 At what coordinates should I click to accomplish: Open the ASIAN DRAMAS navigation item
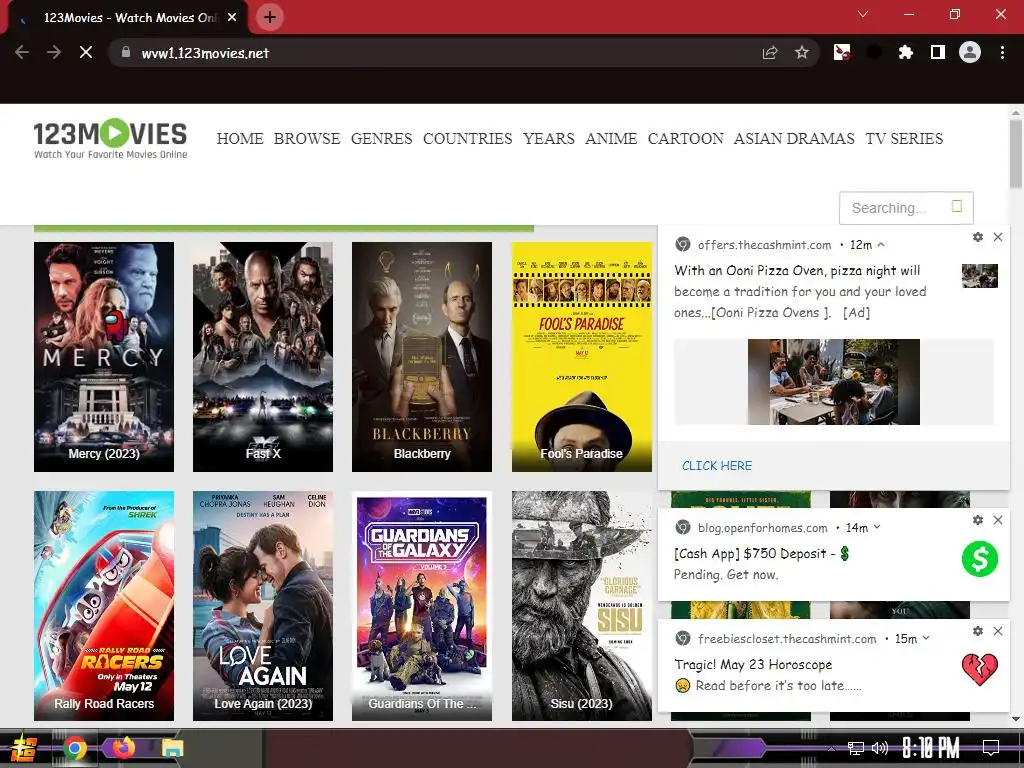[794, 138]
